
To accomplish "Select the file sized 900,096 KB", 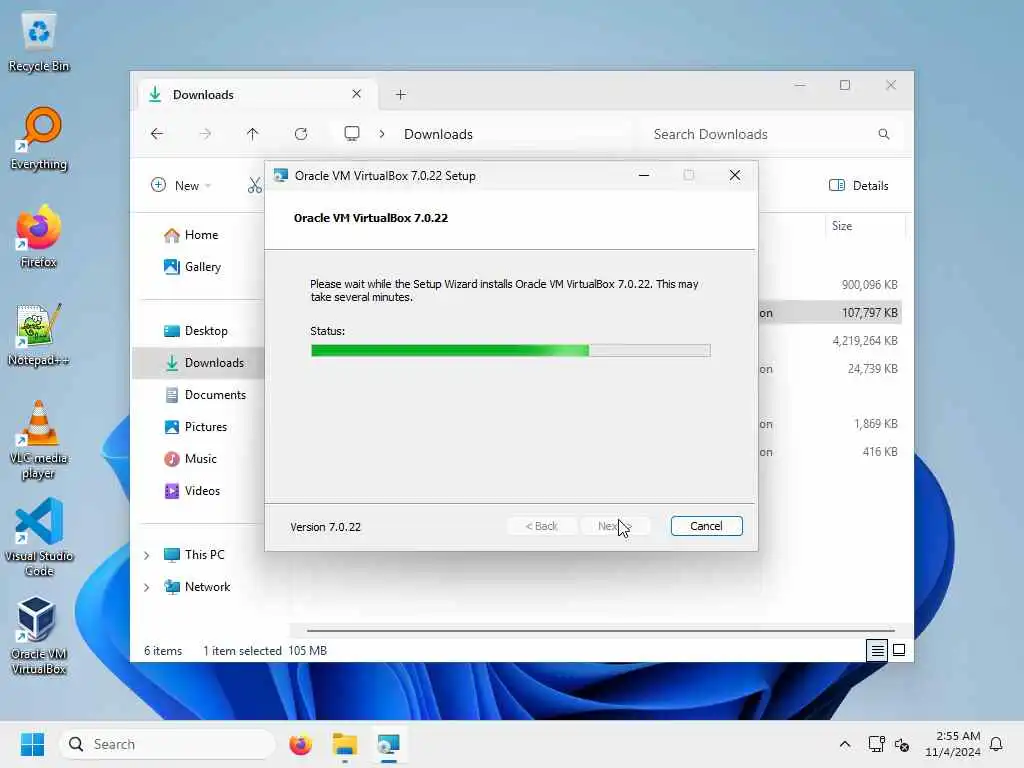I will [x=869, y=285].
